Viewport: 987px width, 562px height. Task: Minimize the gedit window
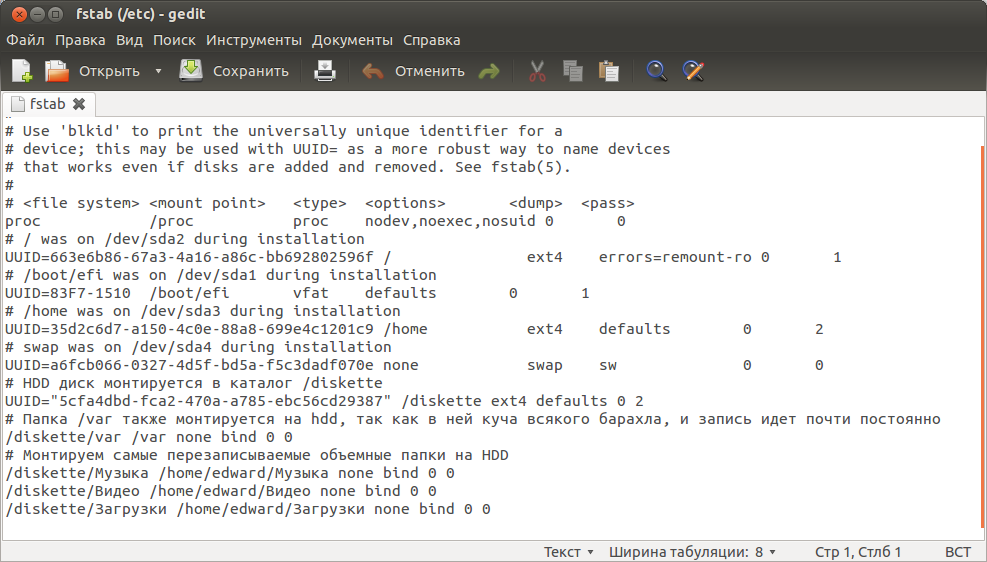38,14
